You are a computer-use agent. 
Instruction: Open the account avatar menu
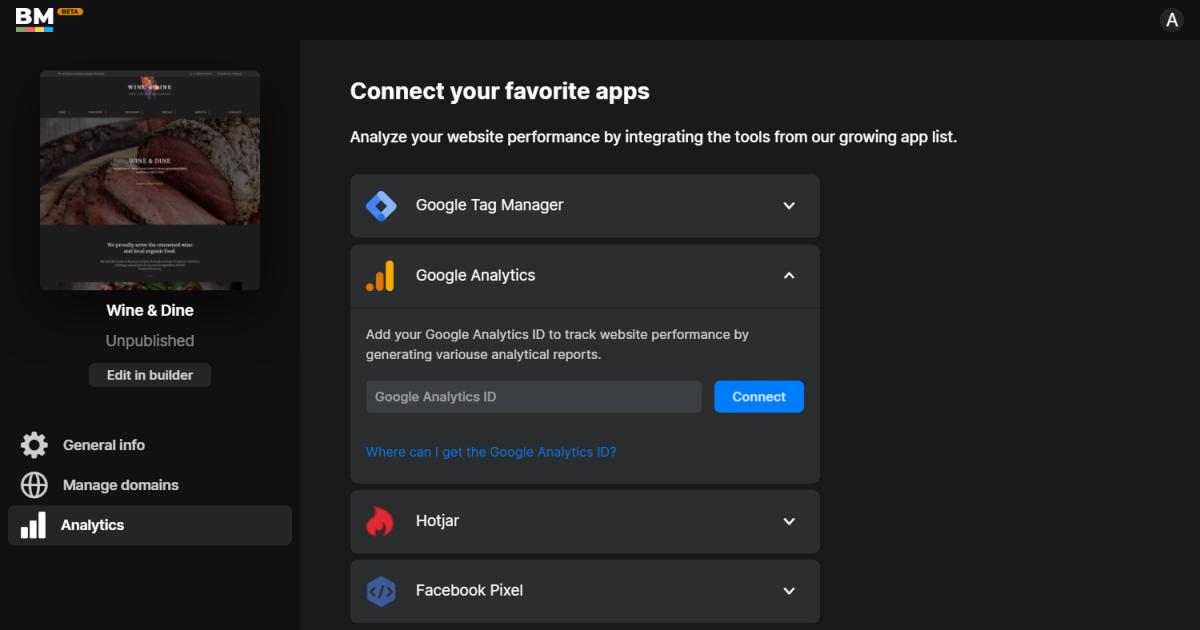[1171, 19]
